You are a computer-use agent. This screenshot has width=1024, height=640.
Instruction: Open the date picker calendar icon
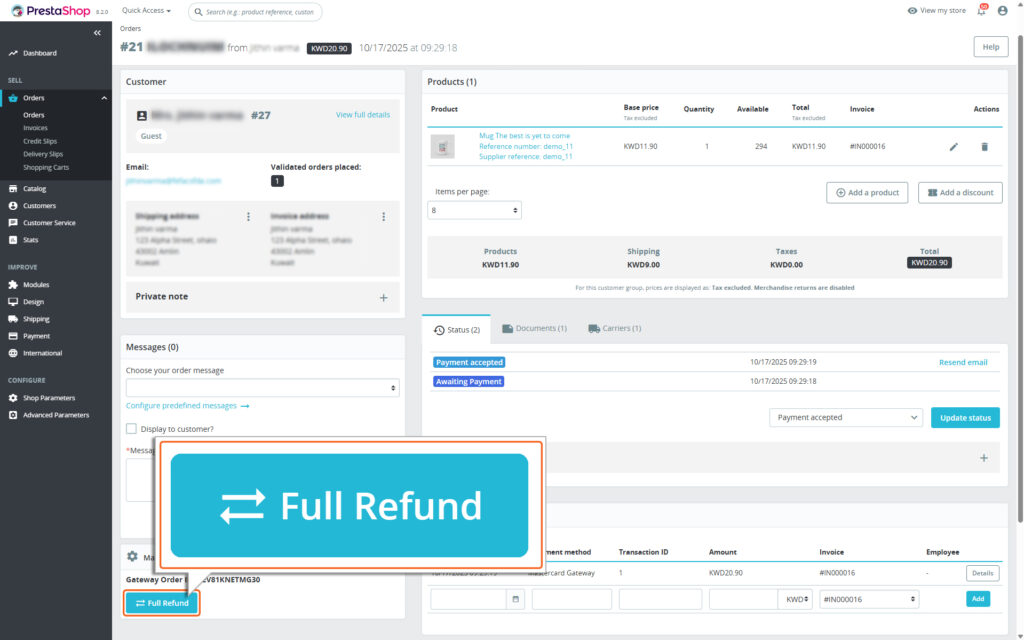514,599
